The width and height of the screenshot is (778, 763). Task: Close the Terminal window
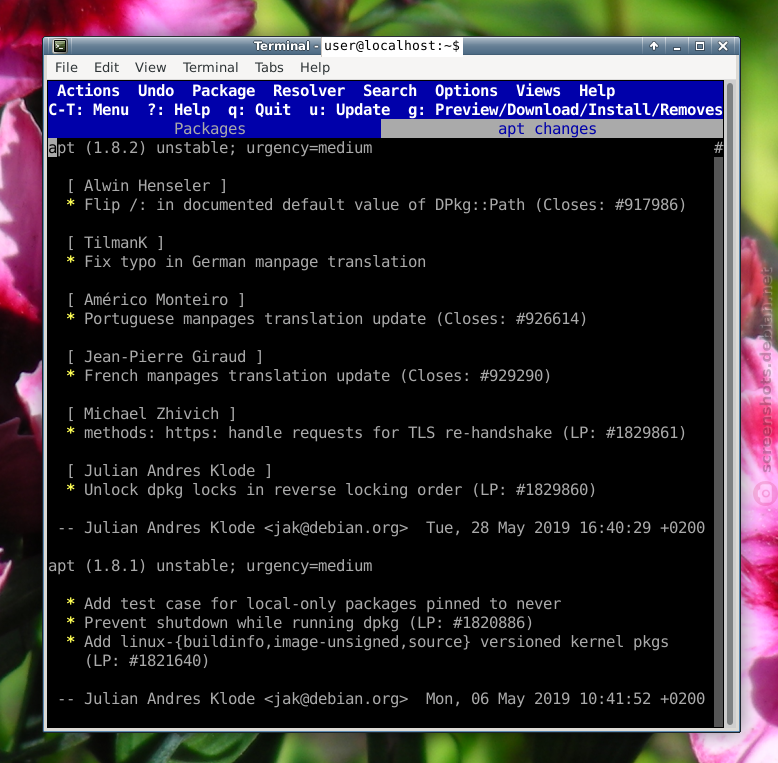(723, 46)
